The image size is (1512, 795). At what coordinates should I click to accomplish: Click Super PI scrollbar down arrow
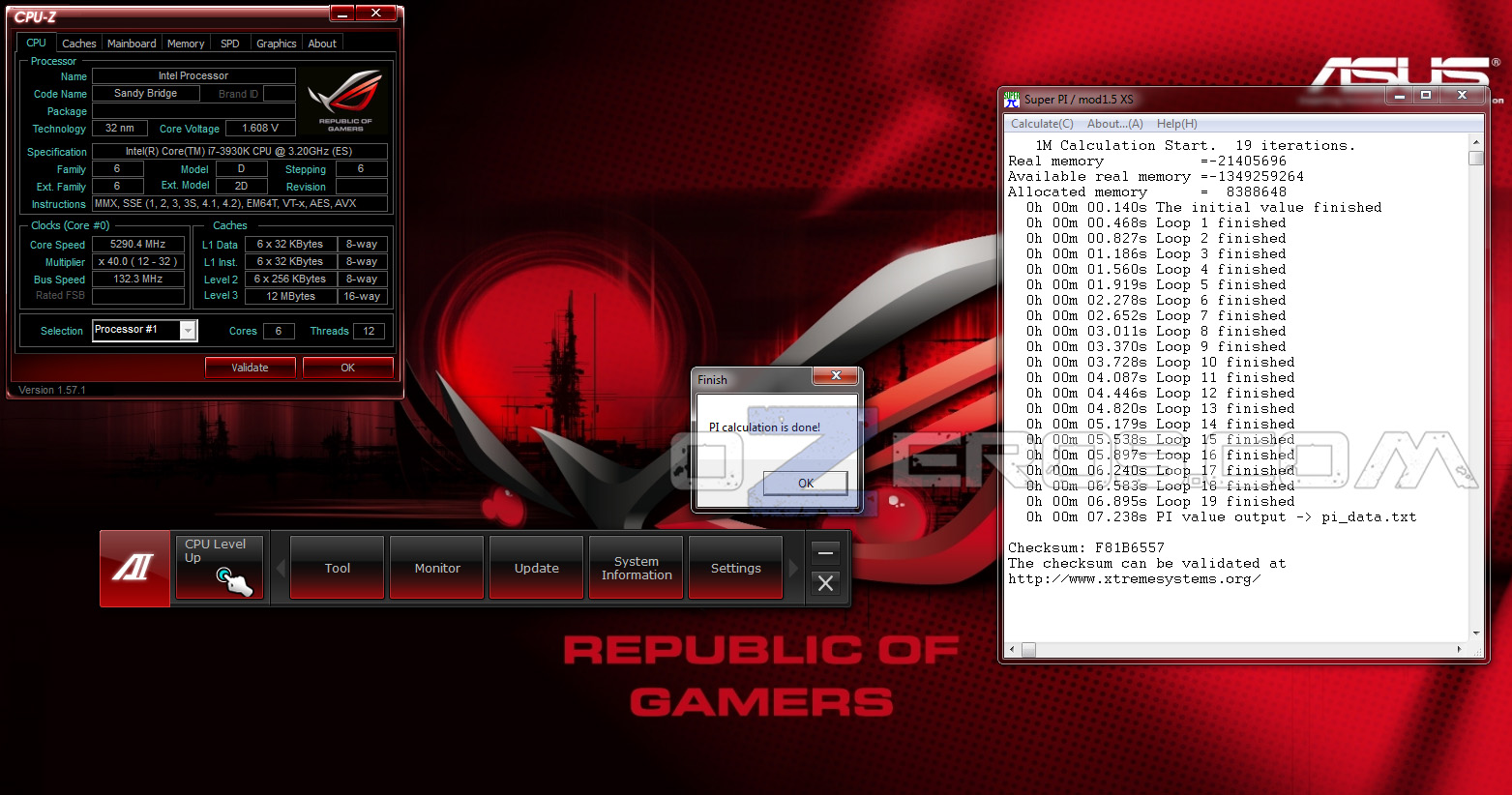1476,633
